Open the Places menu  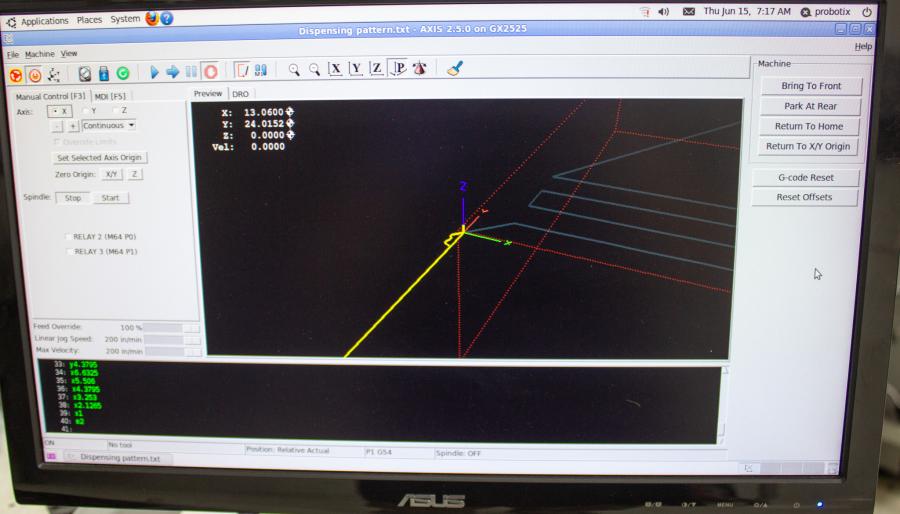click(x=89, y=20)
